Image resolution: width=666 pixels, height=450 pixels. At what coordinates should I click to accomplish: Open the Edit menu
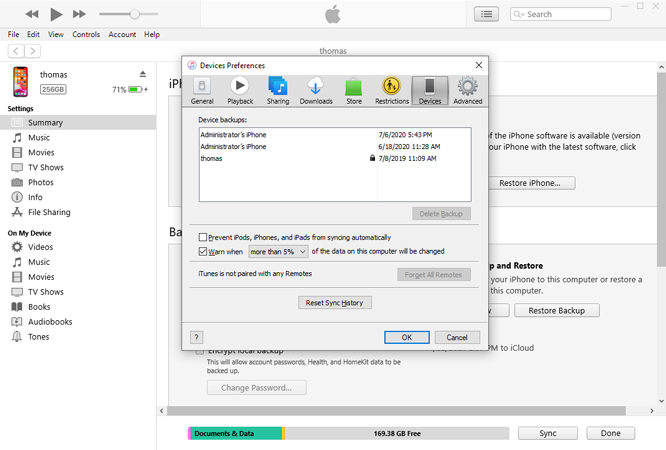point(33,34)
